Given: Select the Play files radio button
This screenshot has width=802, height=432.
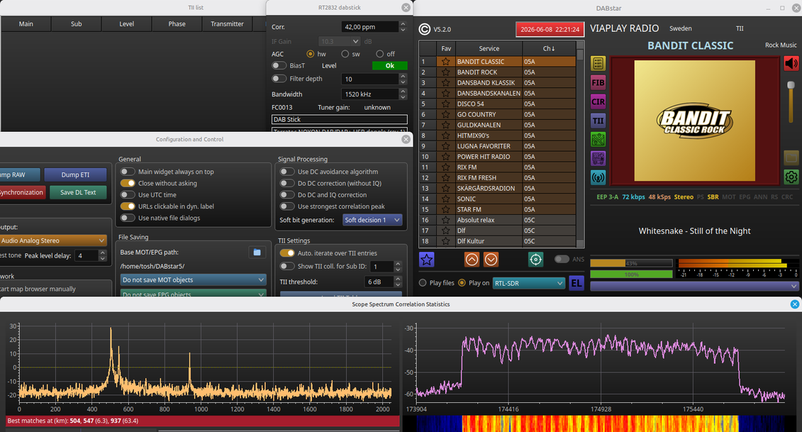Looking at the screenshot, I should coord(422,283).
